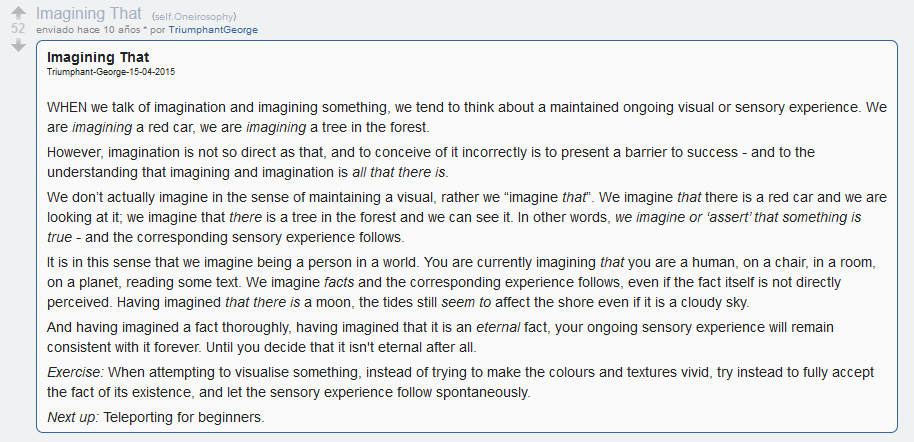914x442 pixels.
Task: Click the italic phrase 'all that there is'
Action: pyautogui.click(x=399, y=173)
